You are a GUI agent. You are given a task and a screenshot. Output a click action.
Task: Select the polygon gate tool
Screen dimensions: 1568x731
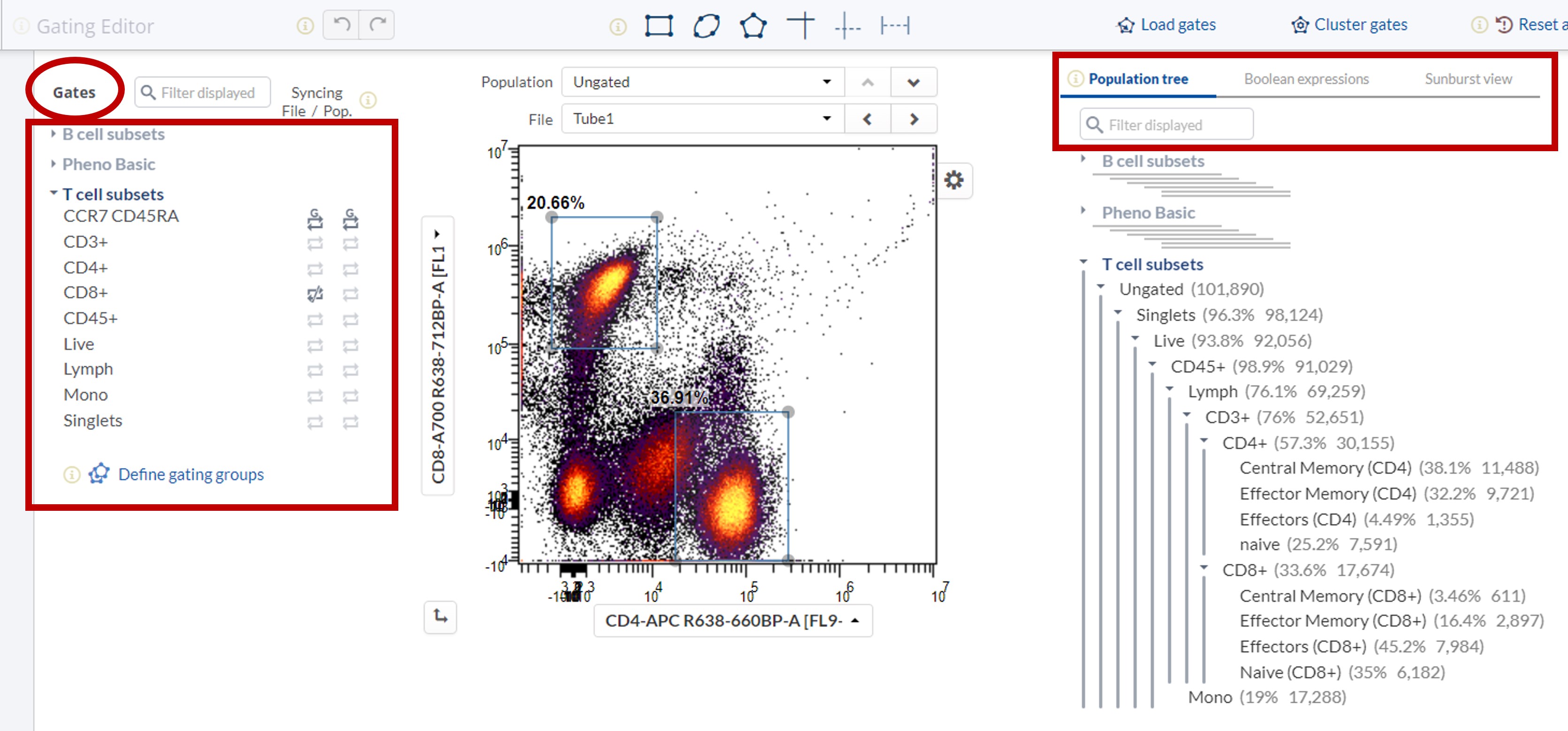(754, 25)
